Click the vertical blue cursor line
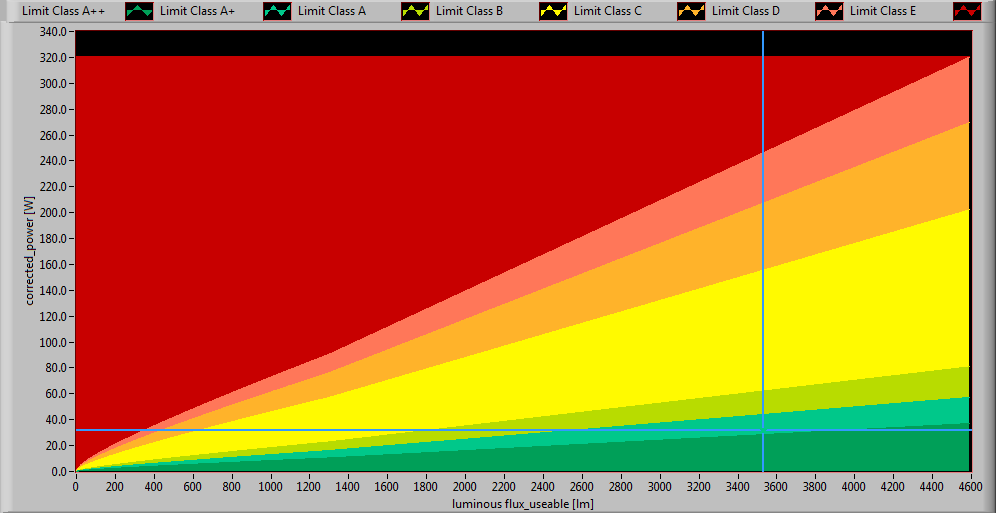This screenshot has width=996, height=513. pyautogui.click(x=763, y=250)
